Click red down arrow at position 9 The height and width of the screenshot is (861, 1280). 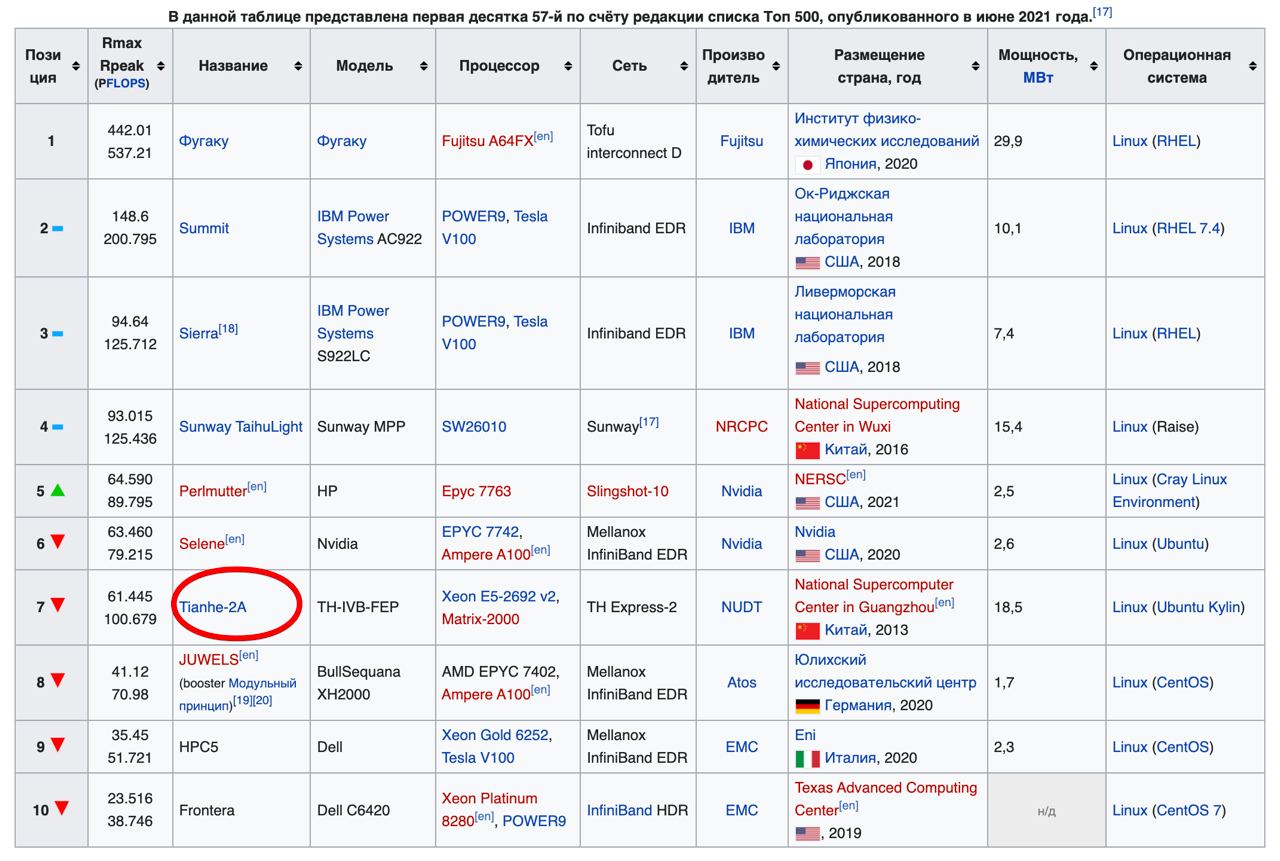pos(58,745)
